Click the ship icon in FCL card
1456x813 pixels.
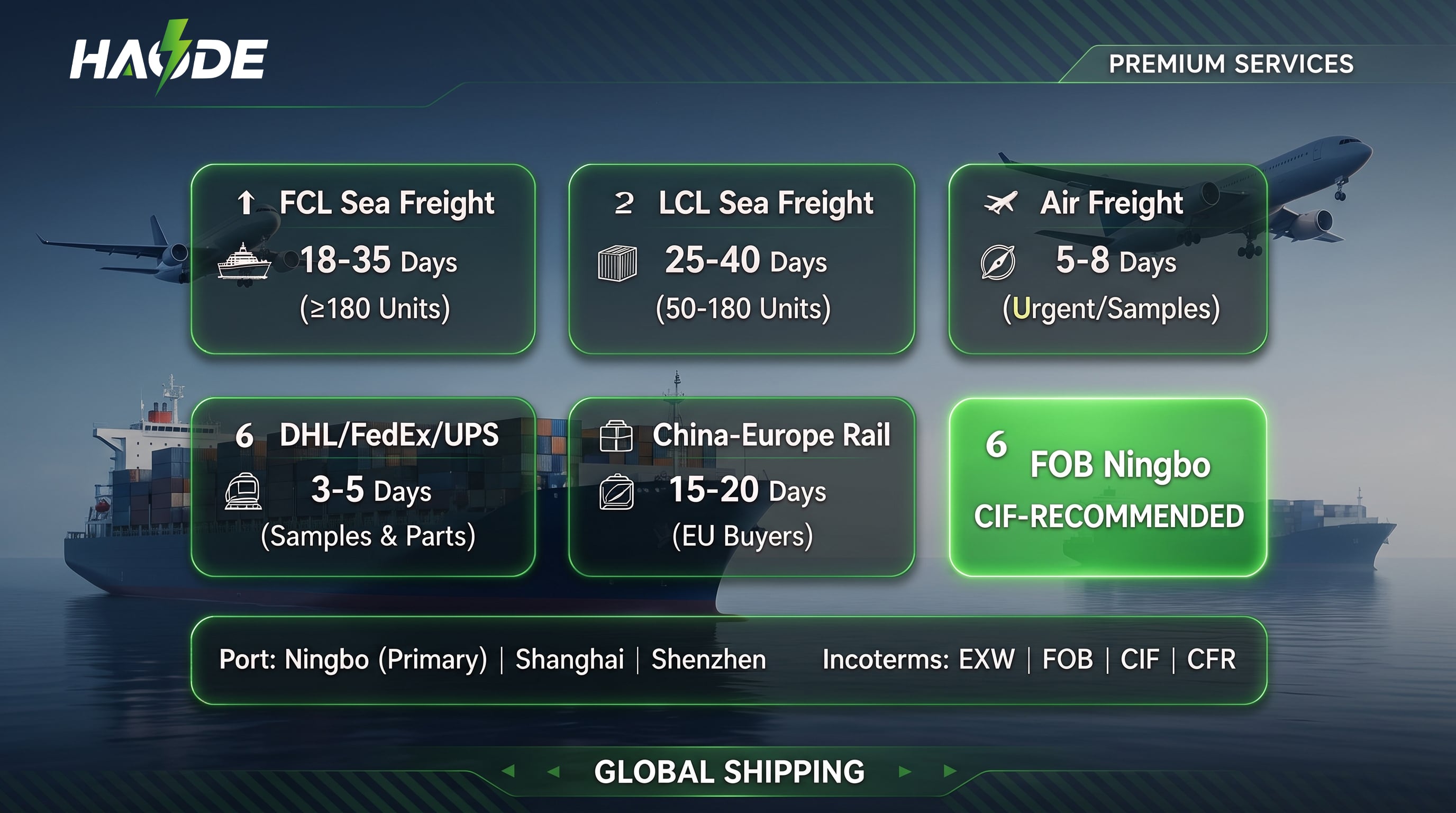(x=244, y=261)
